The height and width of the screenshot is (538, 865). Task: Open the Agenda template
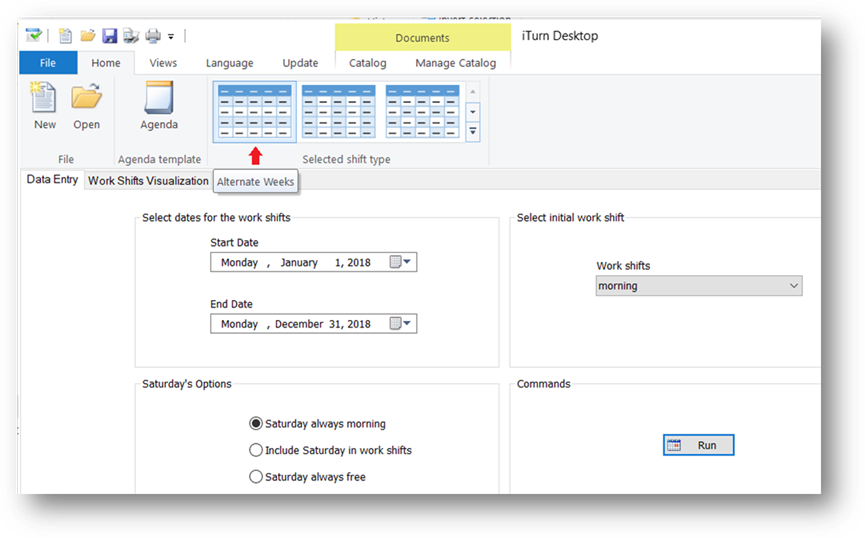[159, 106]
